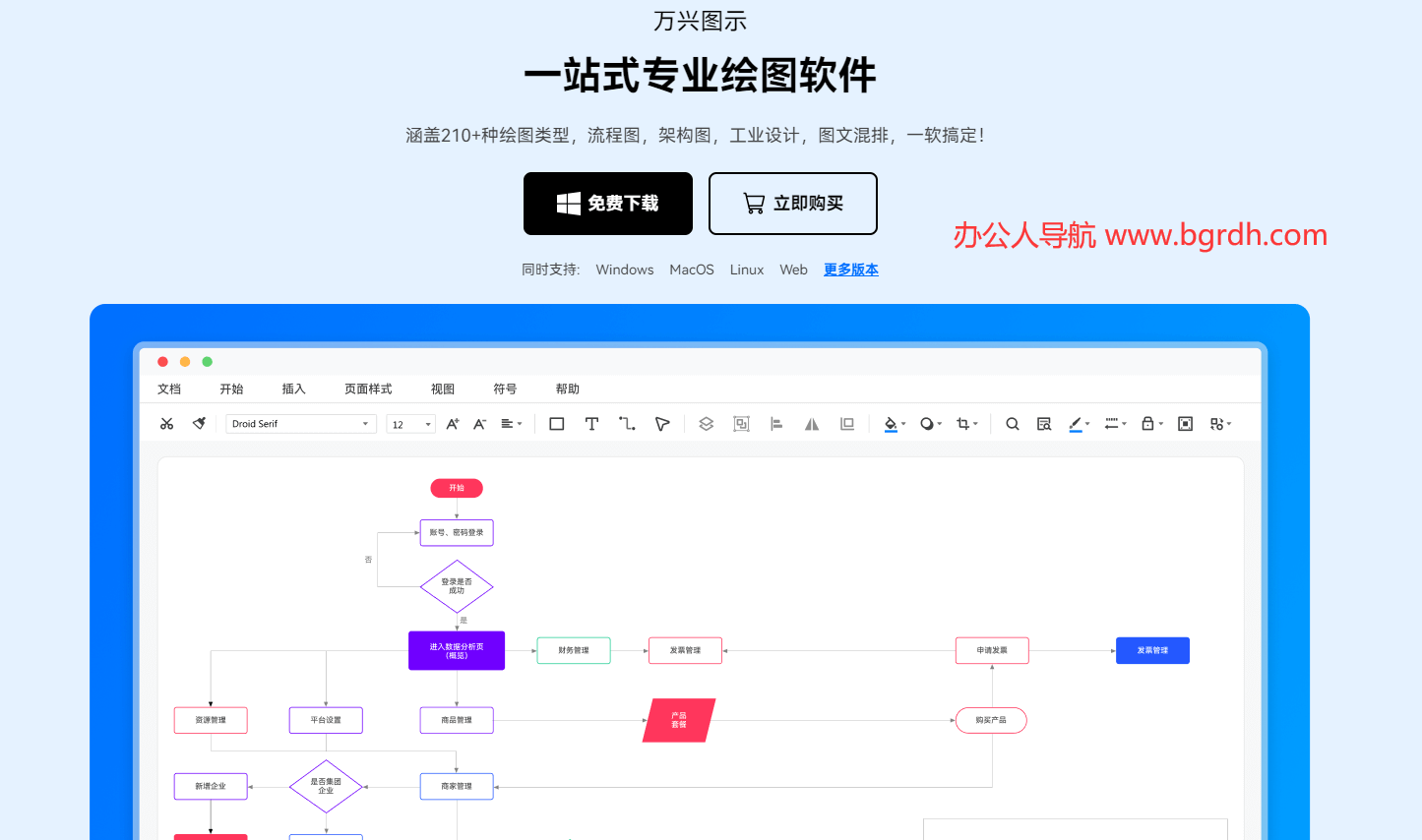
Task: Open the 插入 menu
Action: 293,389
